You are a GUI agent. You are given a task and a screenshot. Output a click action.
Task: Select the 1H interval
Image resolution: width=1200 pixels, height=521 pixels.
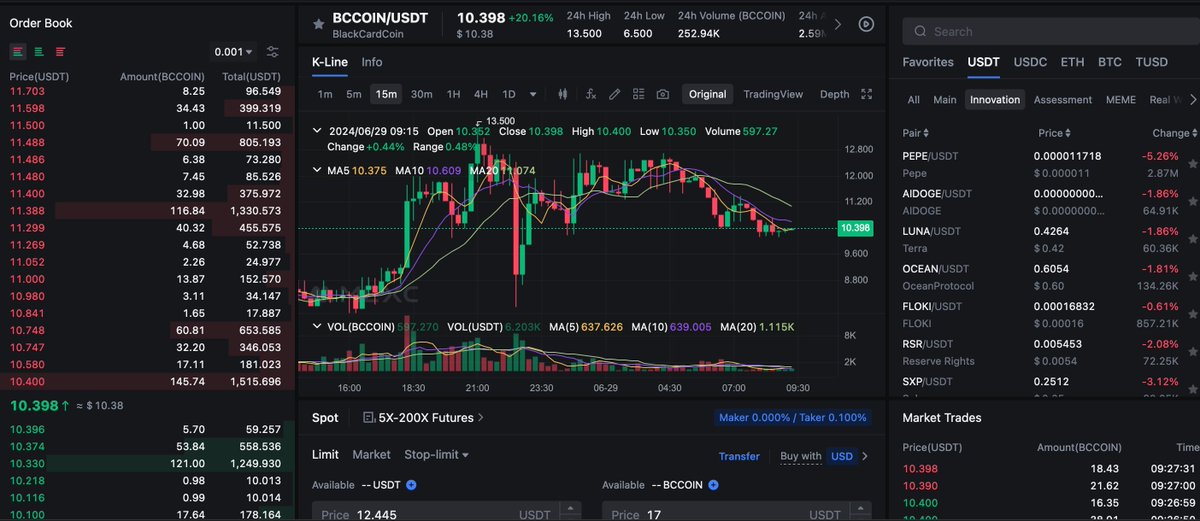click(x=454, y=94)
